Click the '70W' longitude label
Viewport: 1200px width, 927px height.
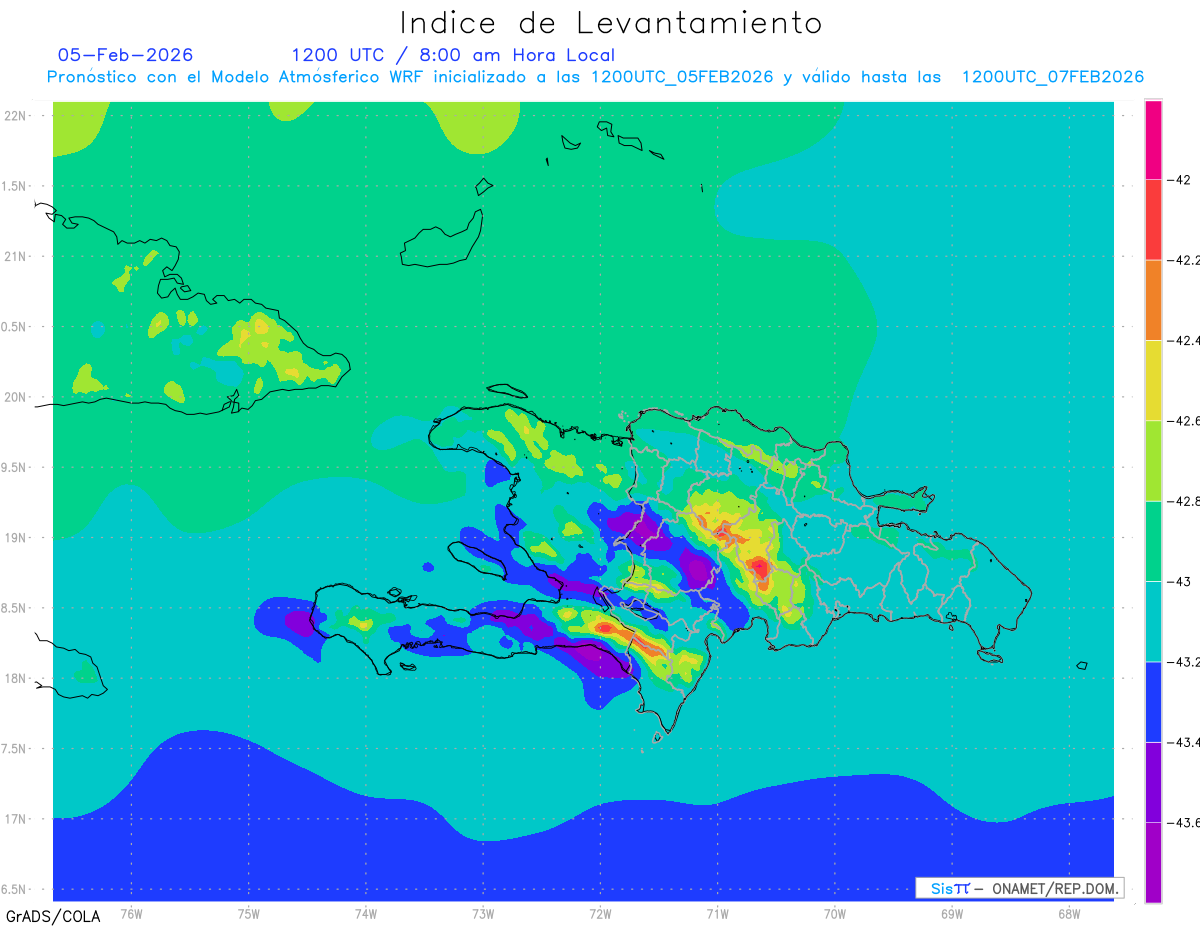click(834, 913)
